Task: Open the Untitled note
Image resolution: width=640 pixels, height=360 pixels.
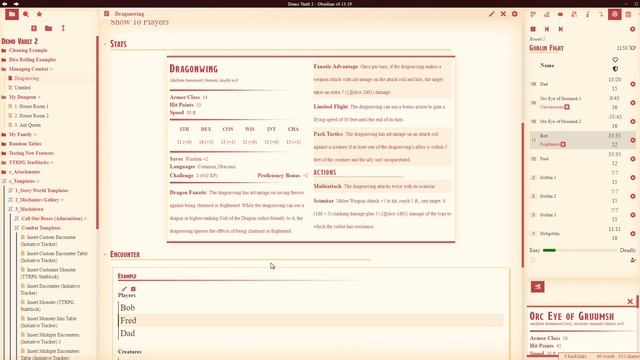Action: (x=22, y=87)
